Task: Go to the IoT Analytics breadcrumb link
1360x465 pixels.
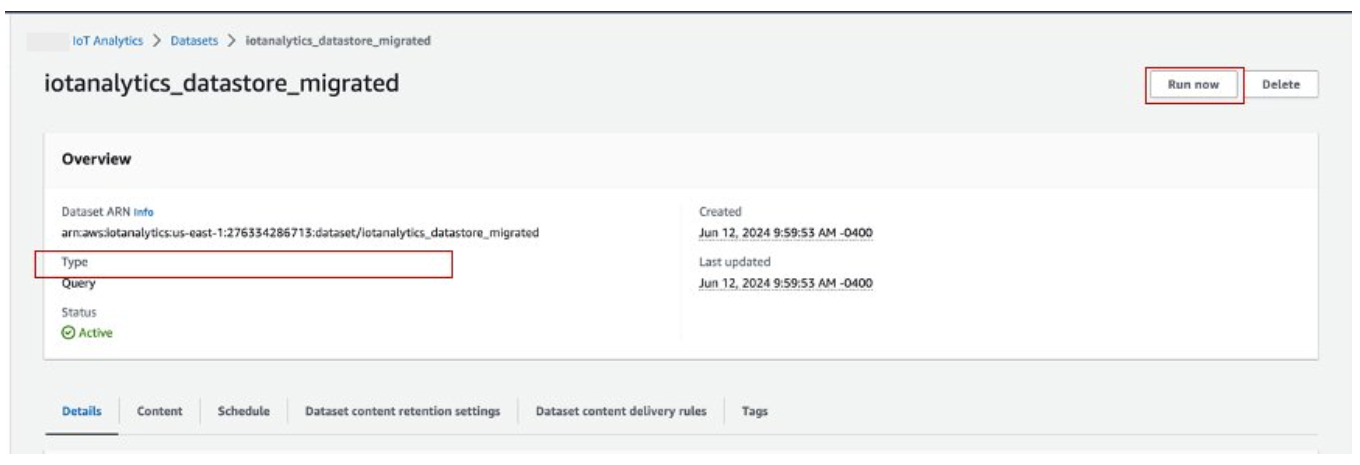Action: (110, 40)
